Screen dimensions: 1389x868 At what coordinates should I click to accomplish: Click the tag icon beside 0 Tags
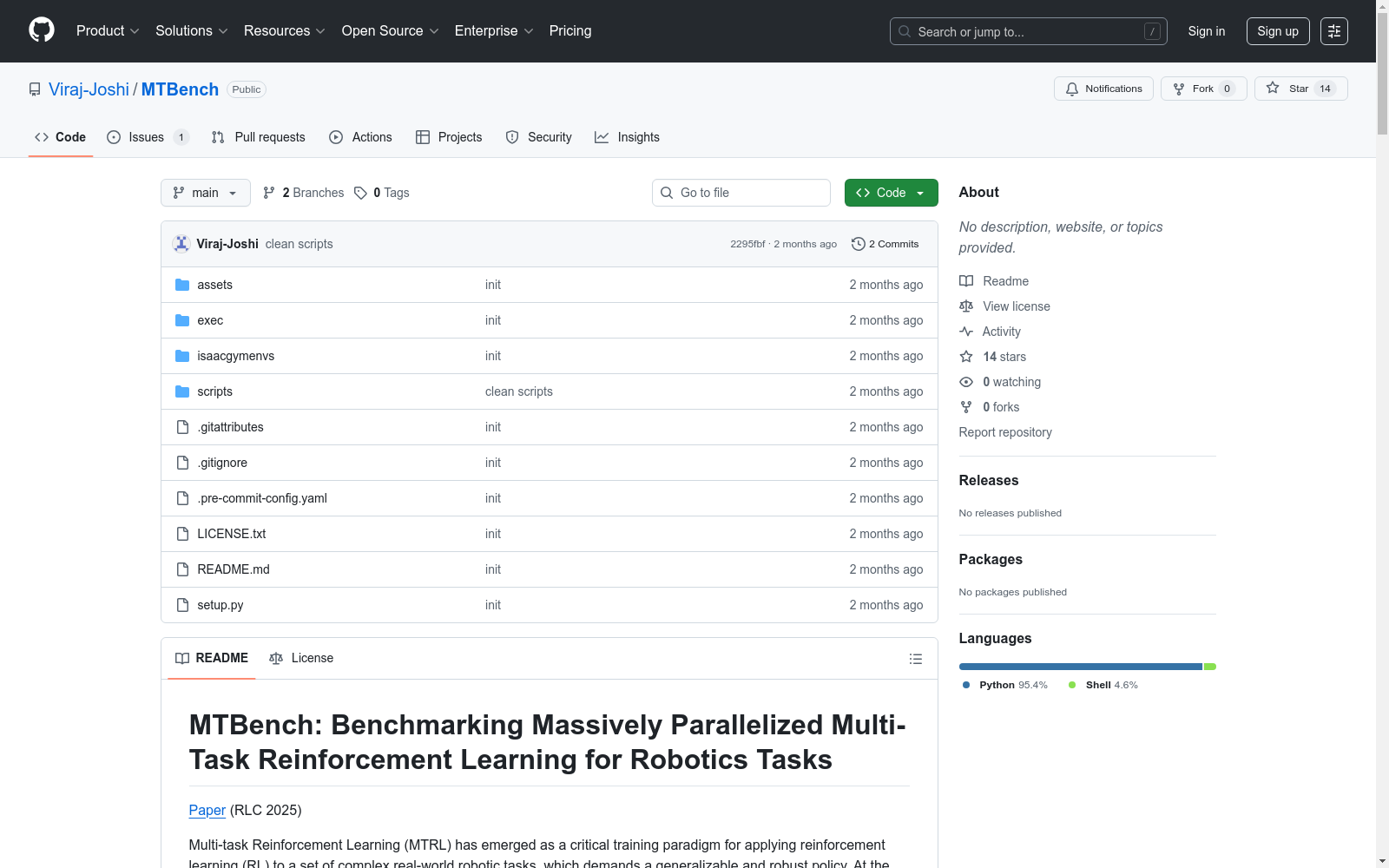pyautogui.click(x=361, y=193)
